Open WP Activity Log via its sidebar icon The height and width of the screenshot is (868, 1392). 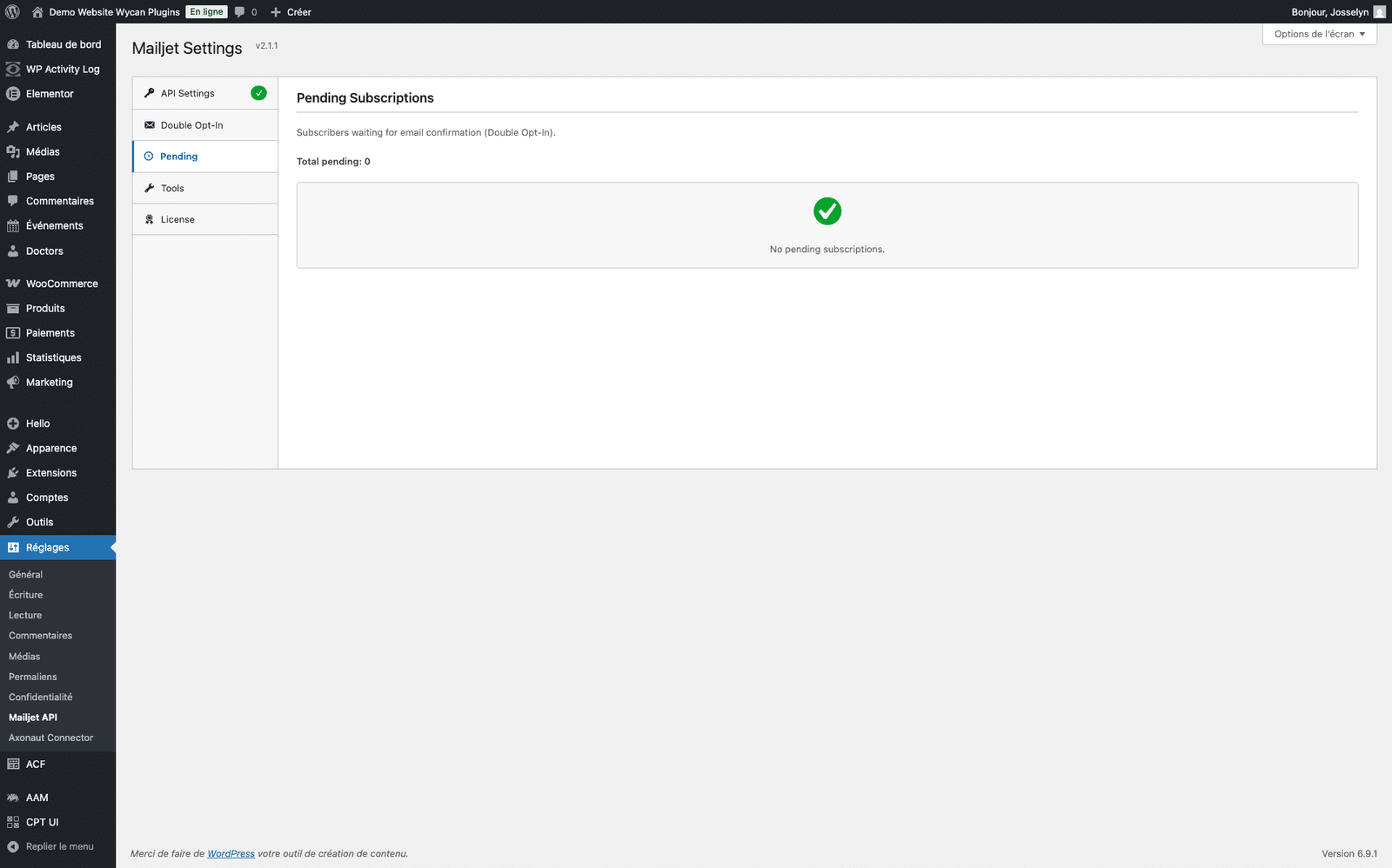13,69
